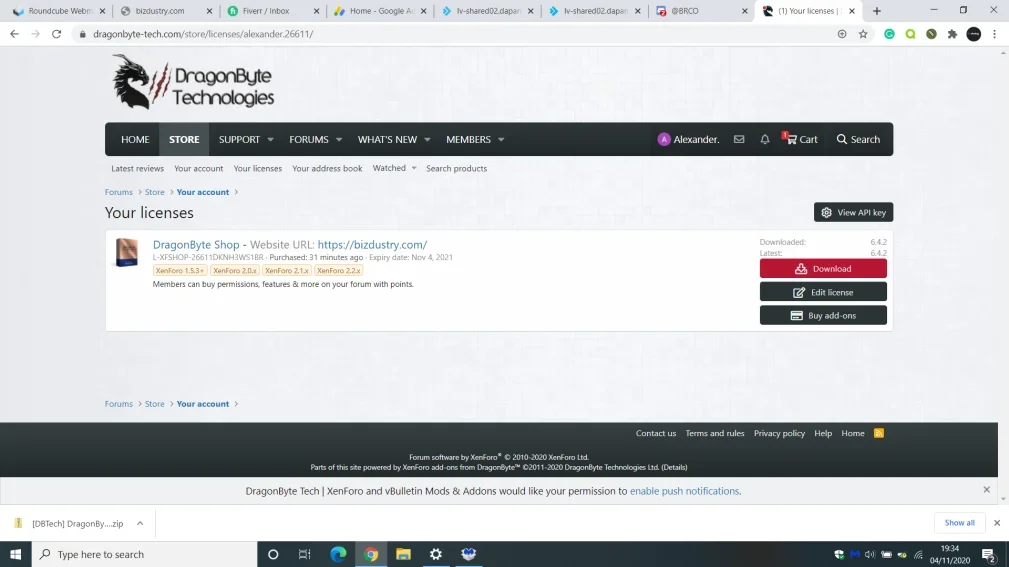Open Your licenses sub-navigation link
Image resolution: width=1009 pixels, height=567 pixels.
click(257, 168)
